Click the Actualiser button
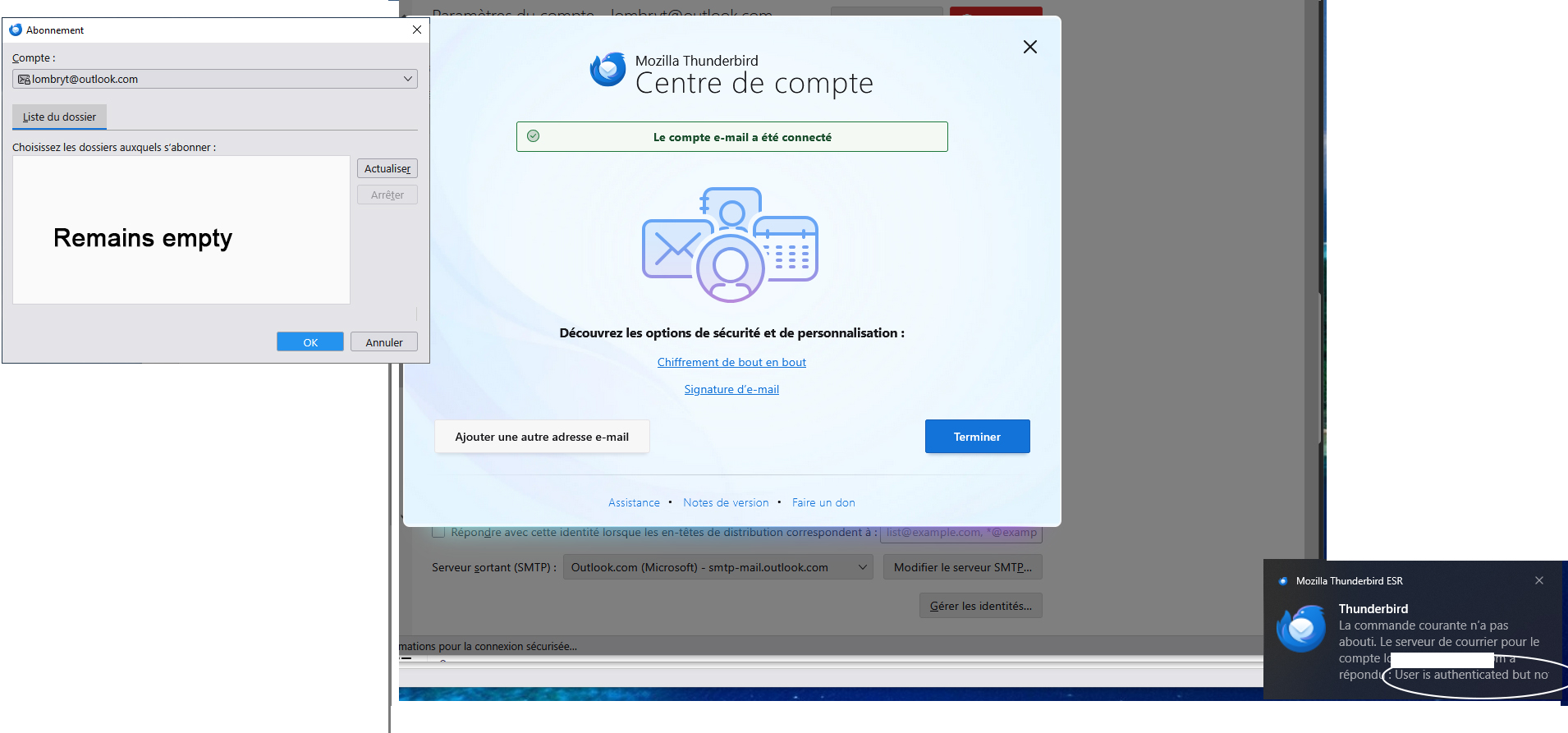The width and height of the screenshot is (1568, 733). (387, 168)
